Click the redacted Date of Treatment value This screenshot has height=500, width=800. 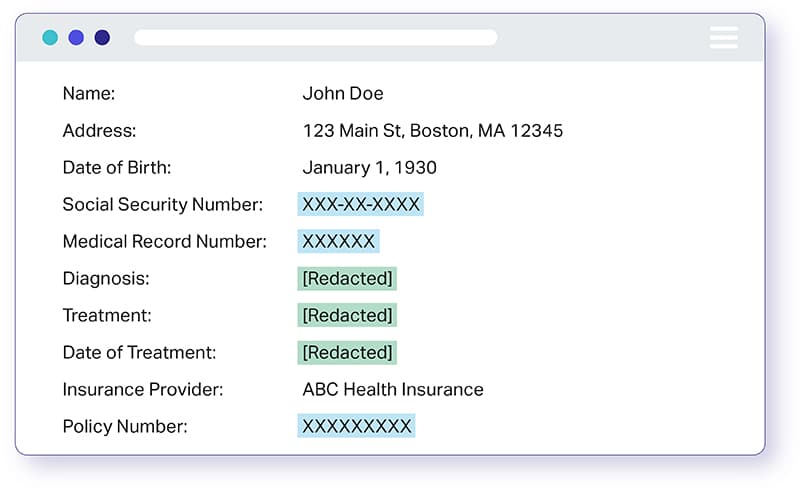(x=347, y=352)
